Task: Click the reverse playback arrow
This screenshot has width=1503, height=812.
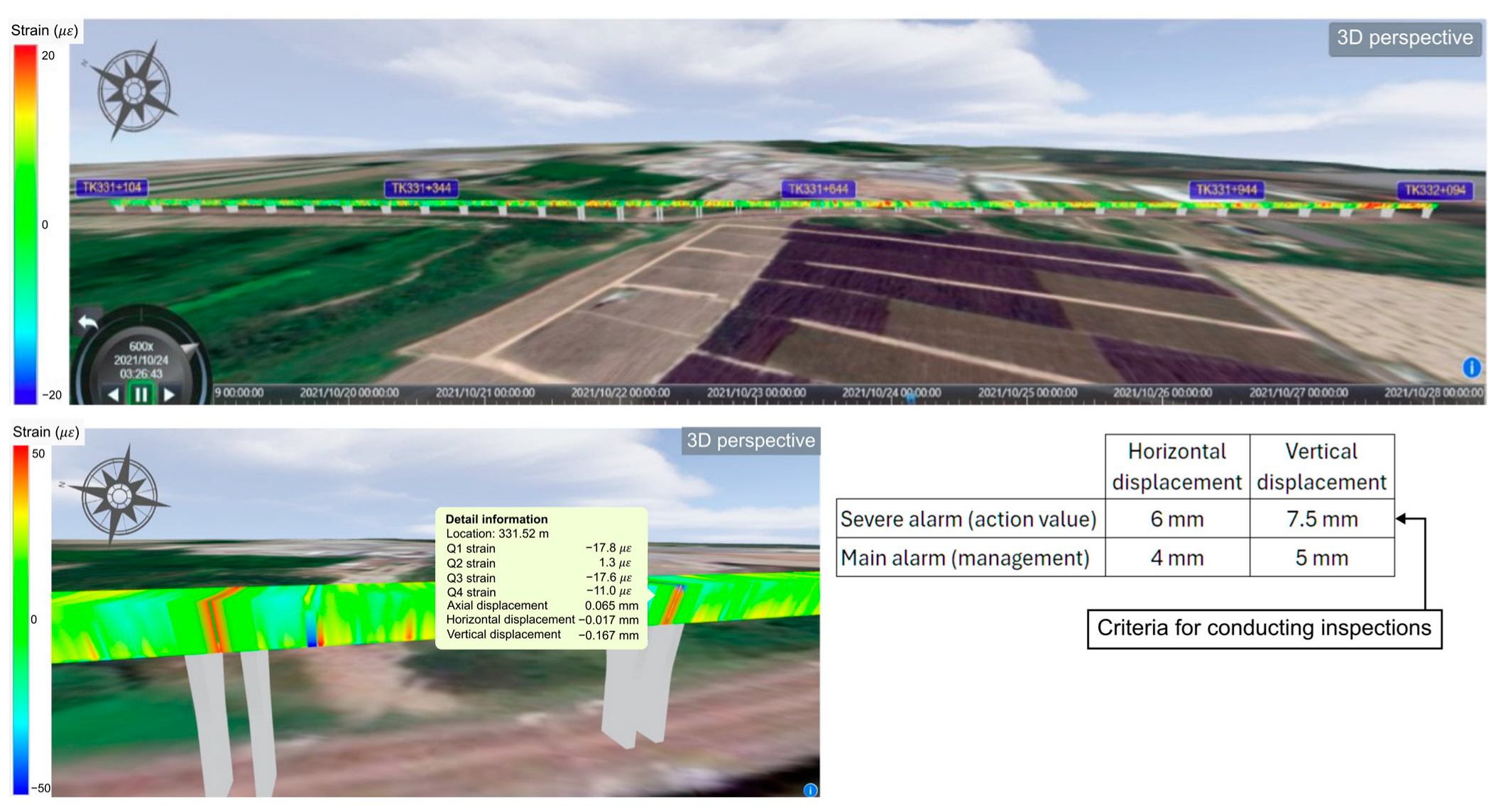Action: (114, 395)
